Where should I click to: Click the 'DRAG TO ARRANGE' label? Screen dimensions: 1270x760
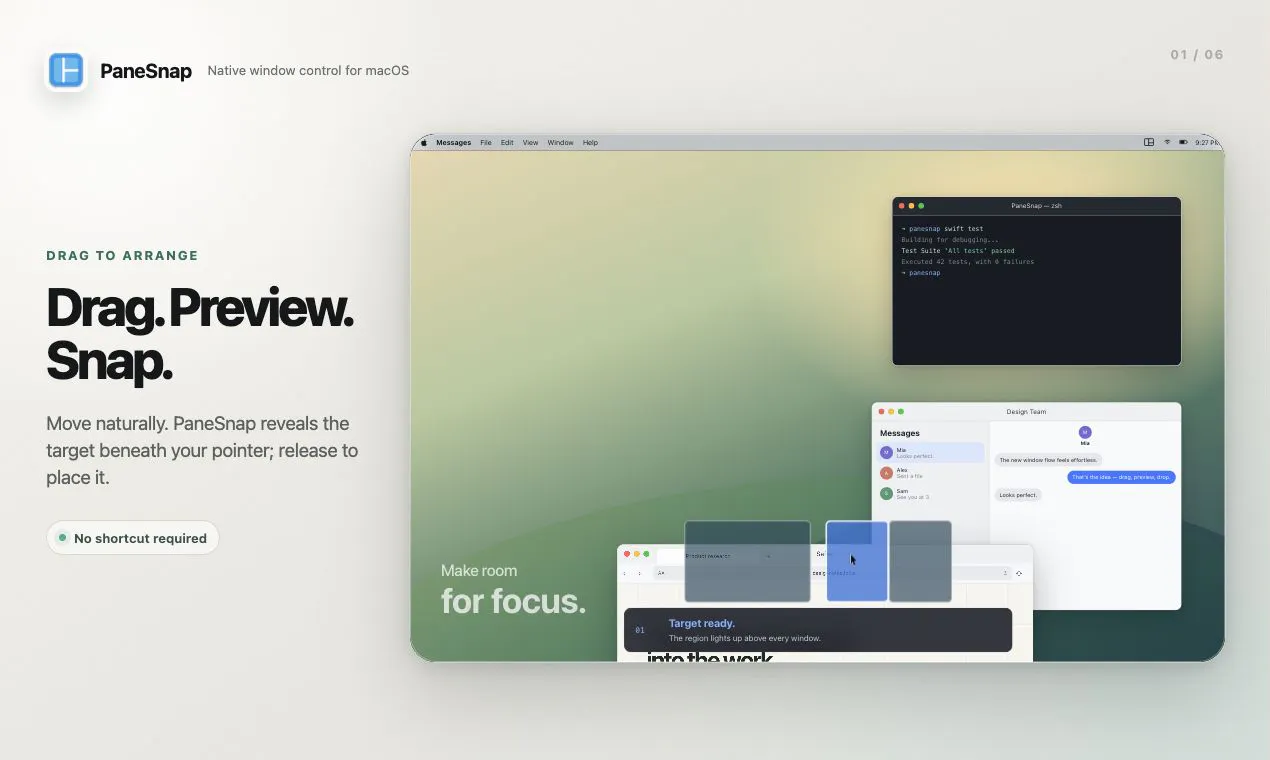122,255
